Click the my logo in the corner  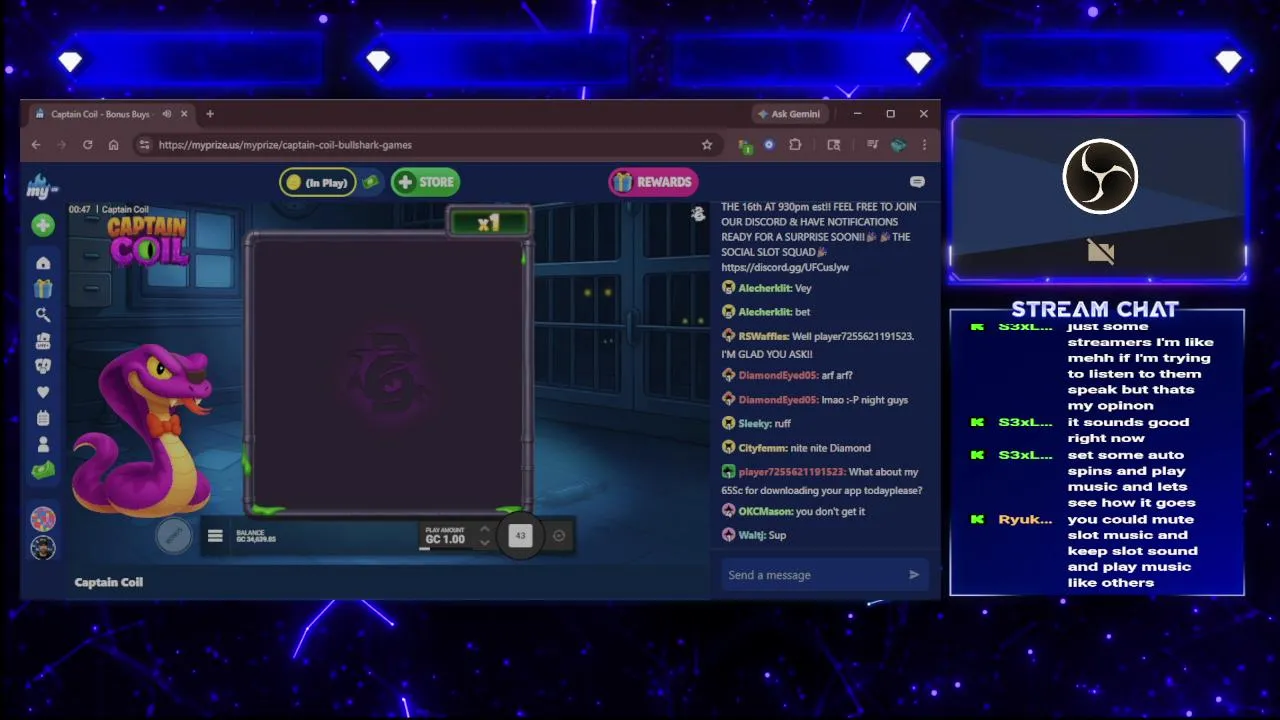41,185
